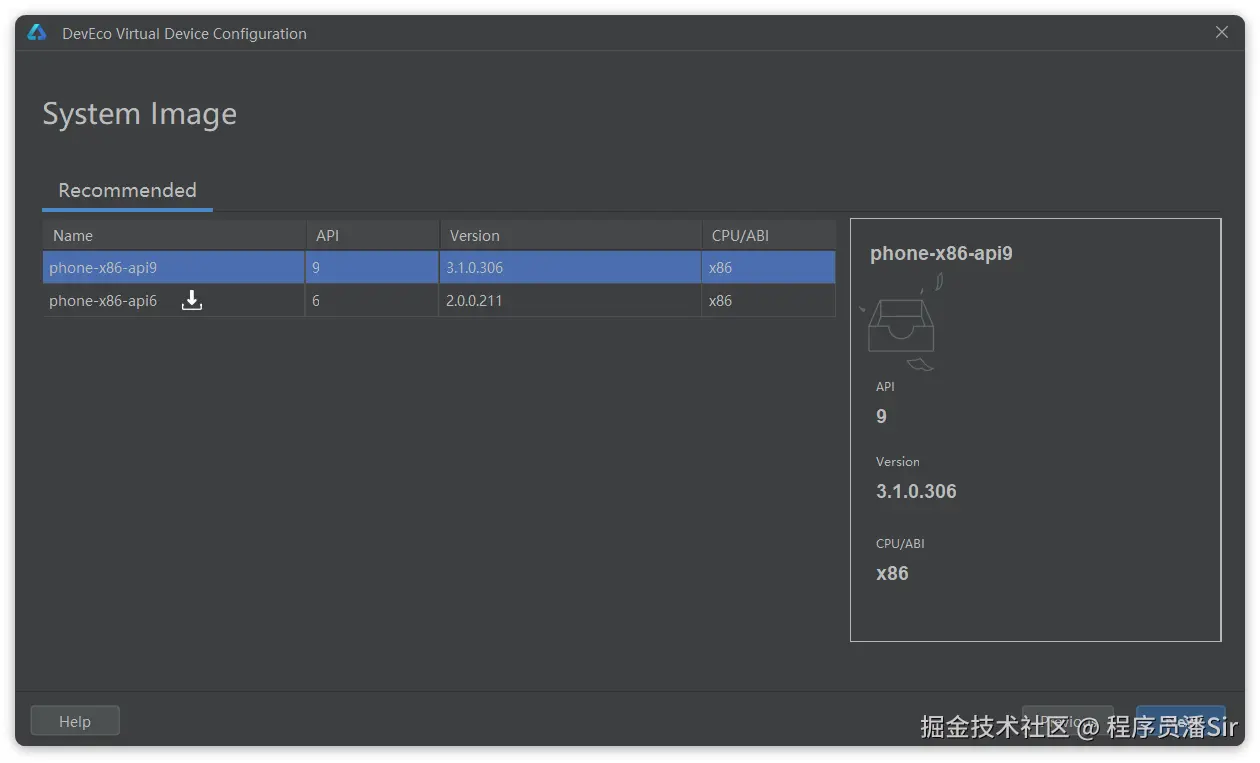Select the phone-x86-api6 row name

(103, 300)
